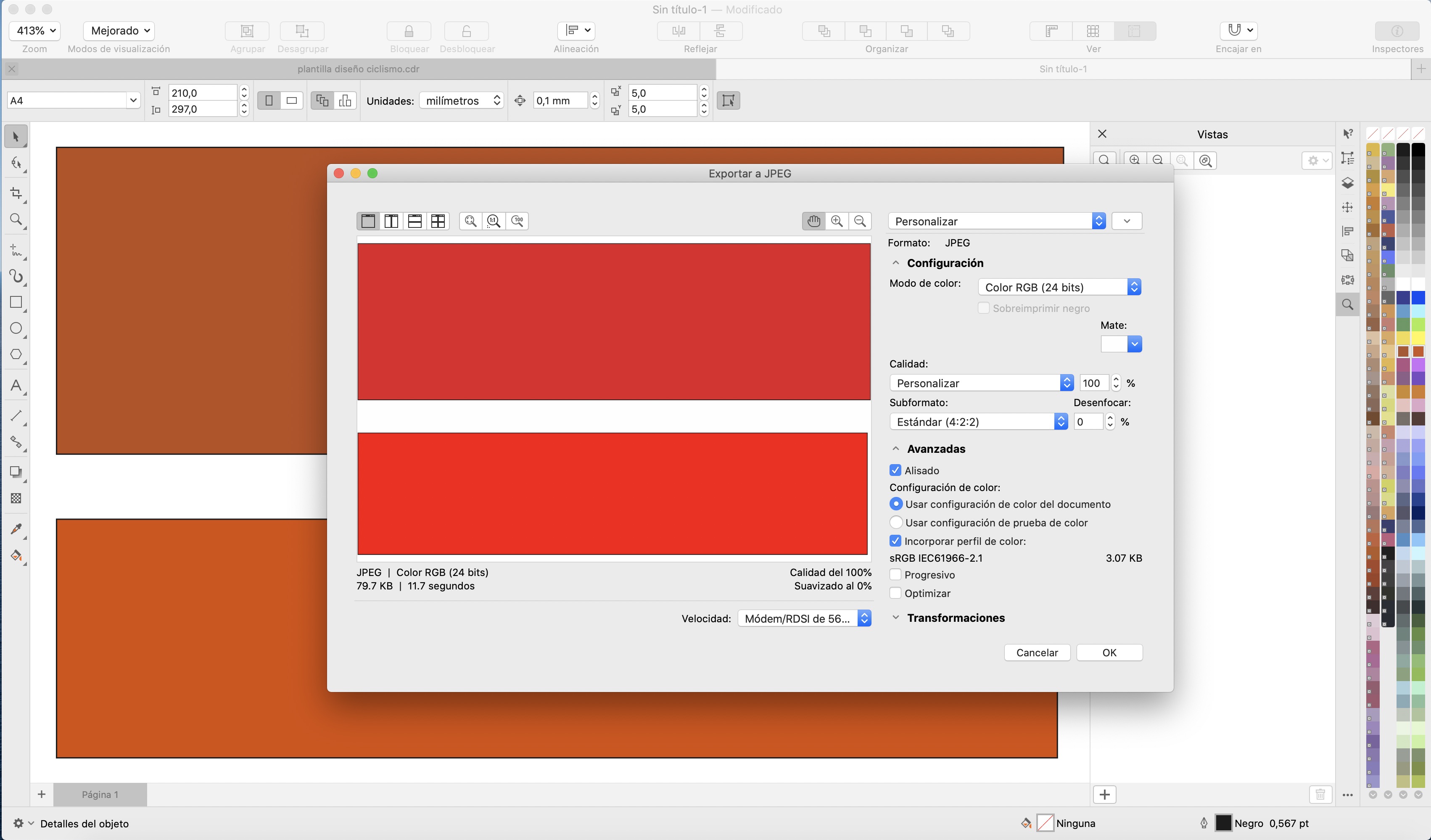Uncheck the Alisado checkbox
Viewport: 1431px width, 840px height.
pyautogui.click(x=895, y=470)
